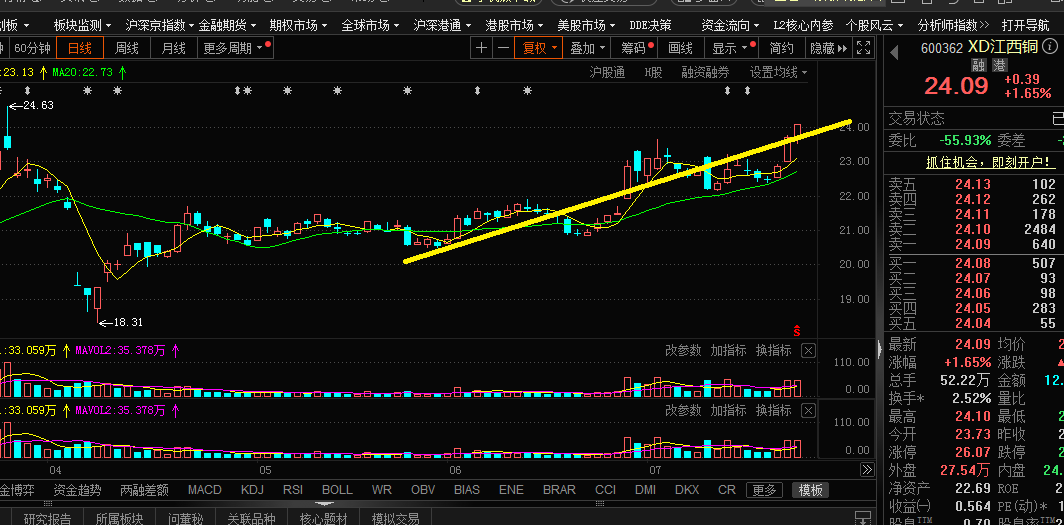Open the 美股市场 dropdown menu
This screenshot has width=1064, height=525.
coord(586,25)
